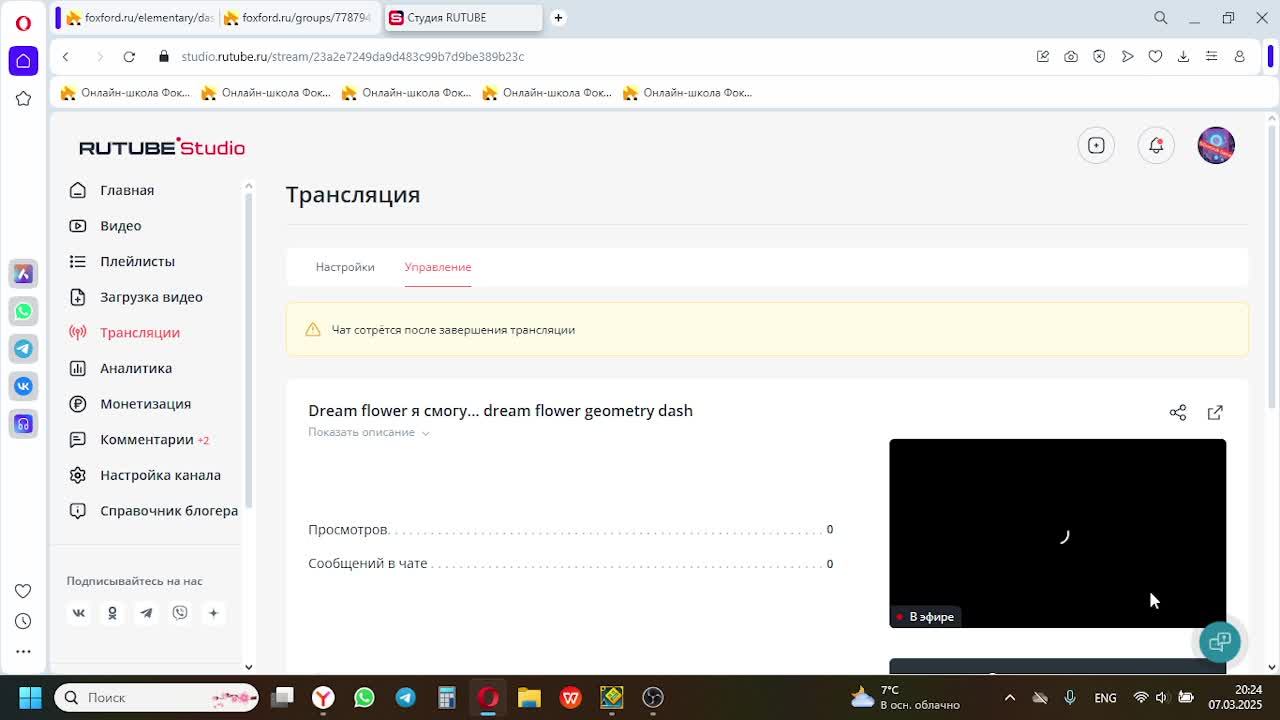
Task: Click the Opera menu logo in the sidebar
Action: (x=23, y=23)
